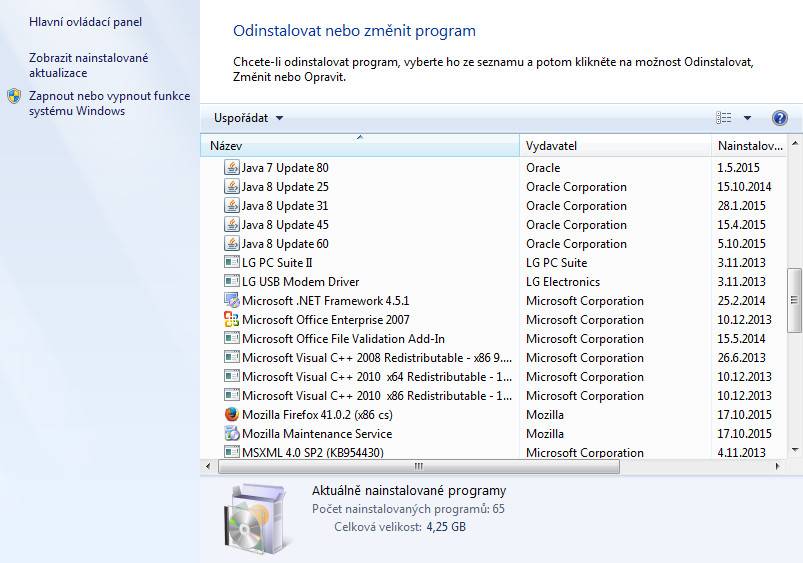Image resolution: width=803 pixels, height=563 pixels.
Task: Click the Java 8 Update 60 icon
Action: pos(232,243)
